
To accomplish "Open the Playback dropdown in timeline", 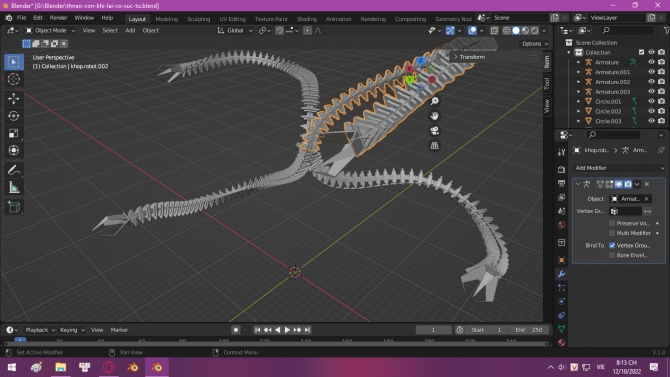I will point(40,330).
